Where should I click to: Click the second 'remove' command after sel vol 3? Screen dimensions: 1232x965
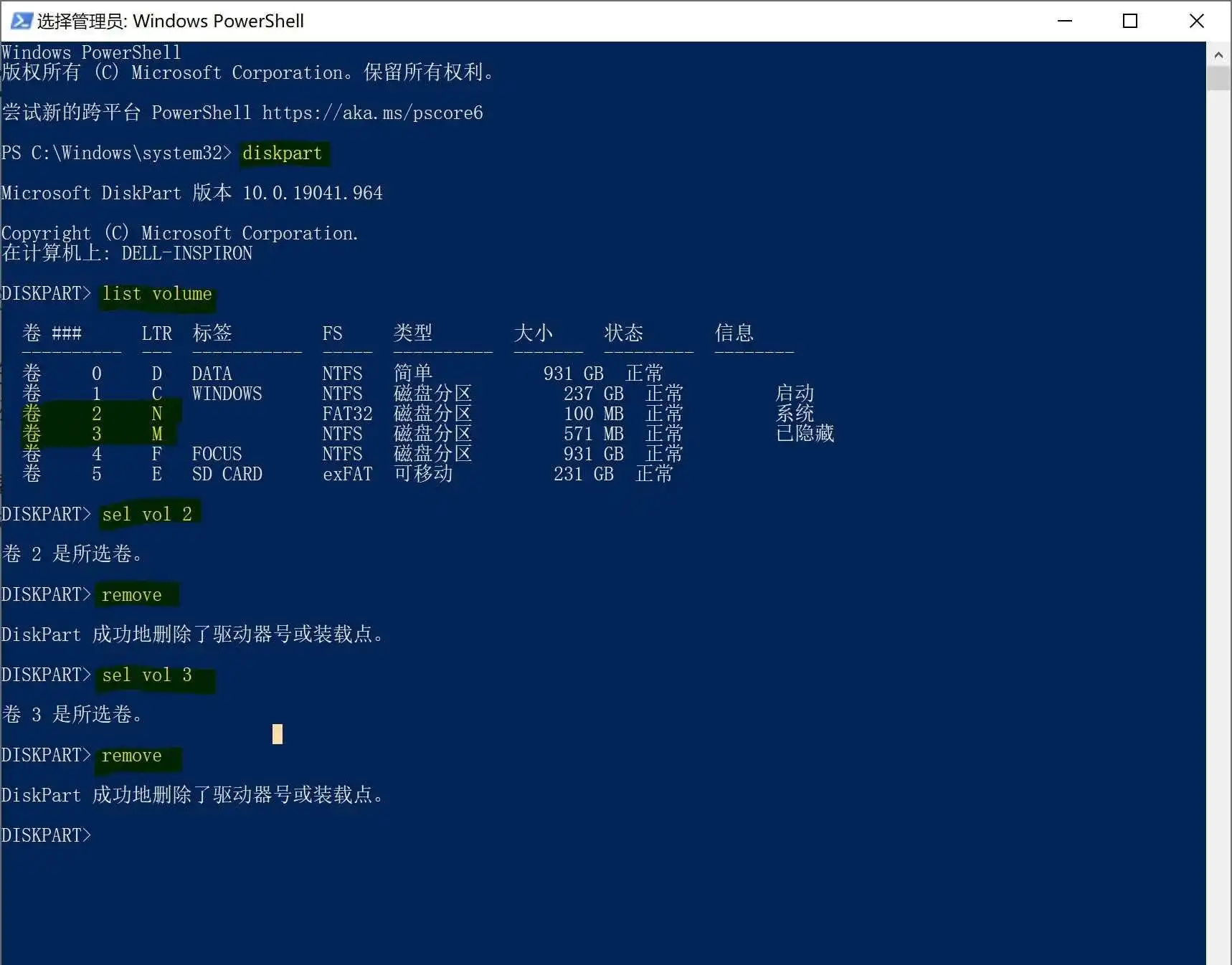(x=132, y=755)
